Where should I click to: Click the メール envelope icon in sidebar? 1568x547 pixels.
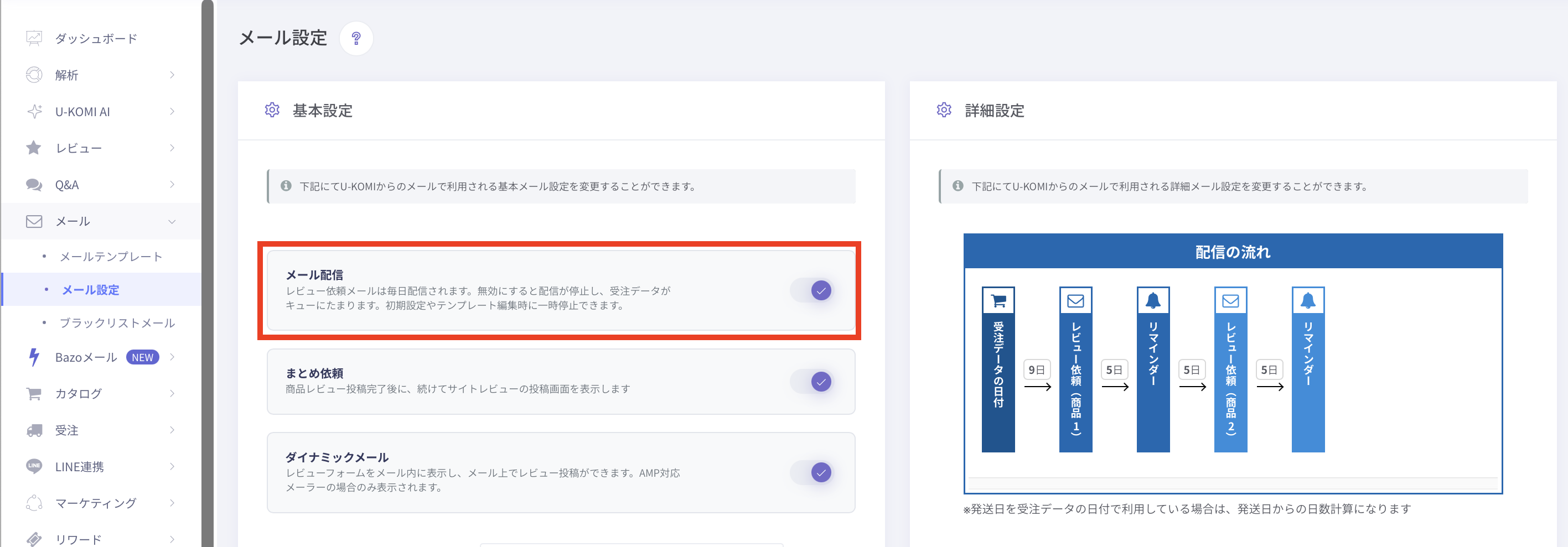pos(34,221)
